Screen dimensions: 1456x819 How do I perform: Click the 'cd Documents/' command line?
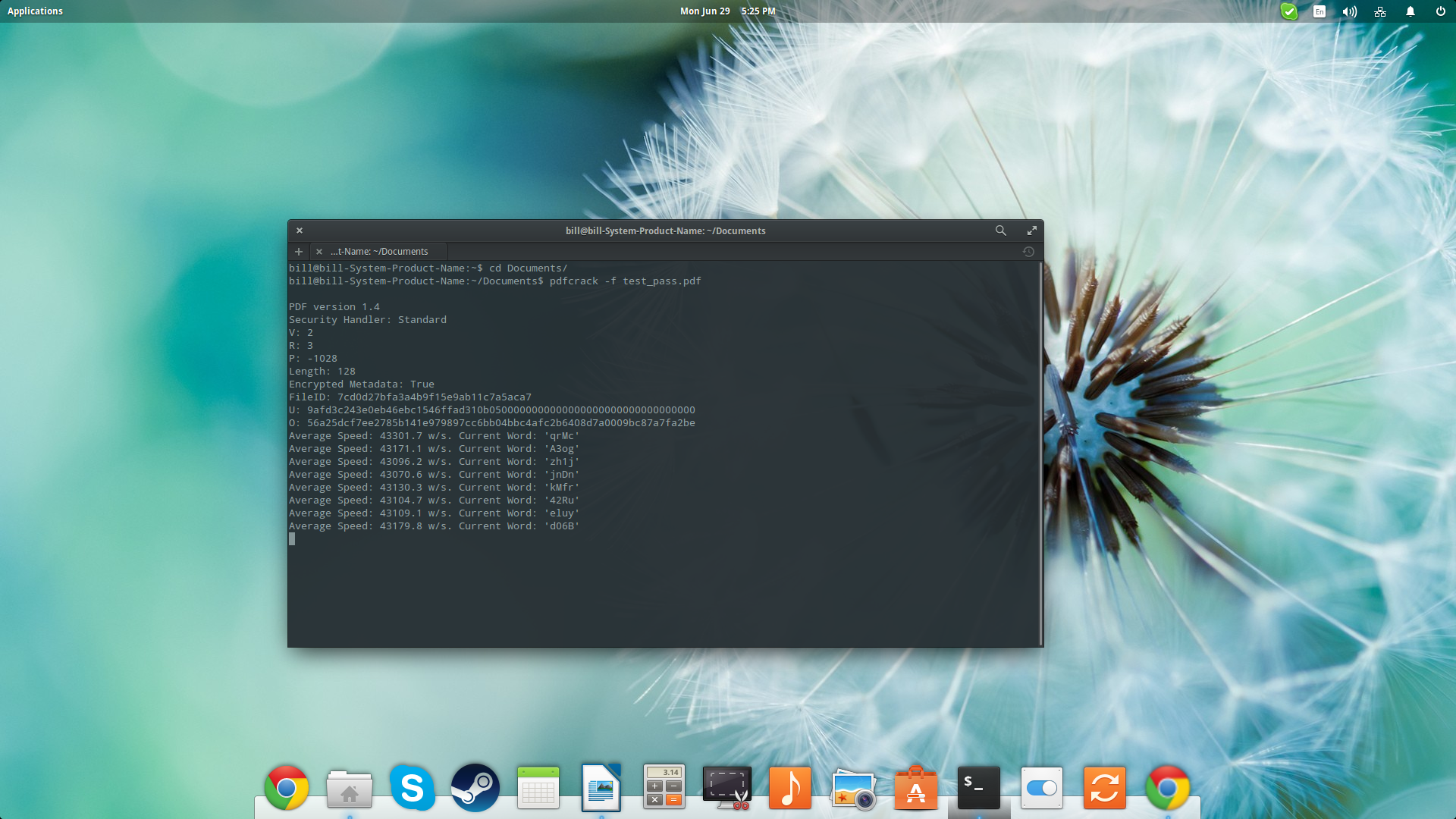tap(428, 268)
